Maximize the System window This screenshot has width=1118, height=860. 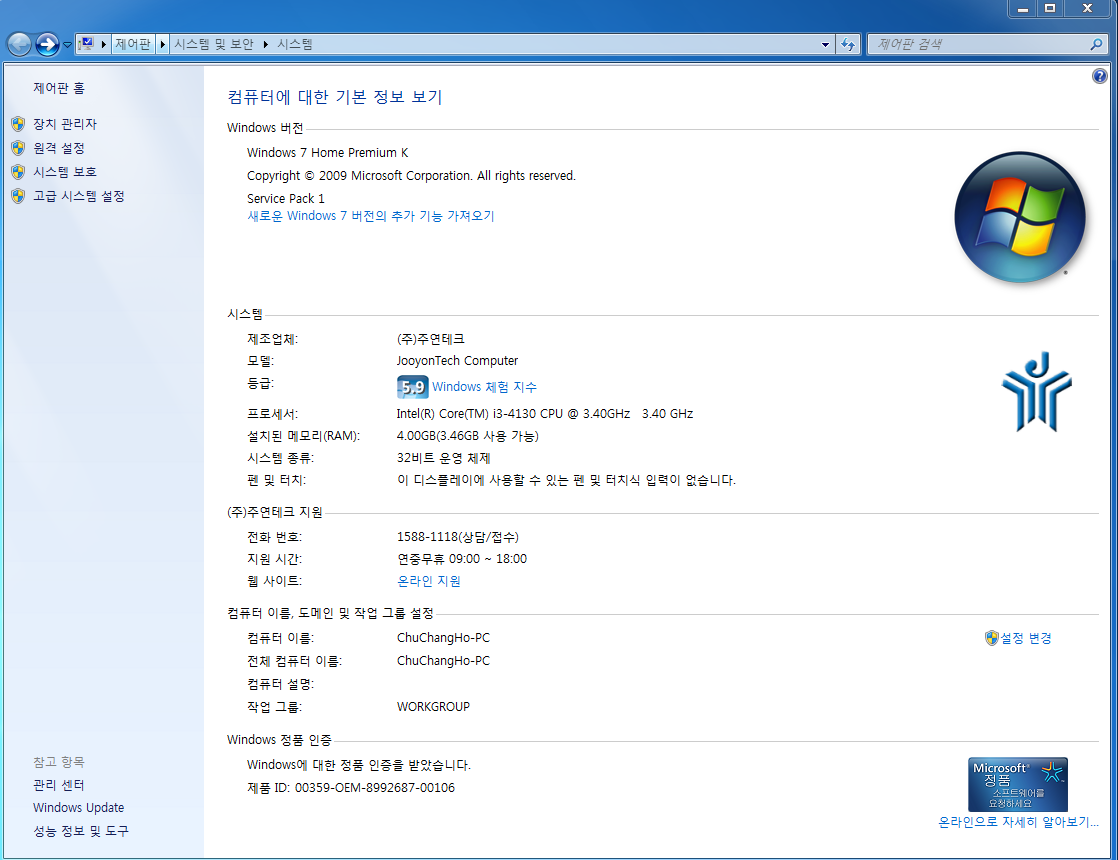(1050, 9)
